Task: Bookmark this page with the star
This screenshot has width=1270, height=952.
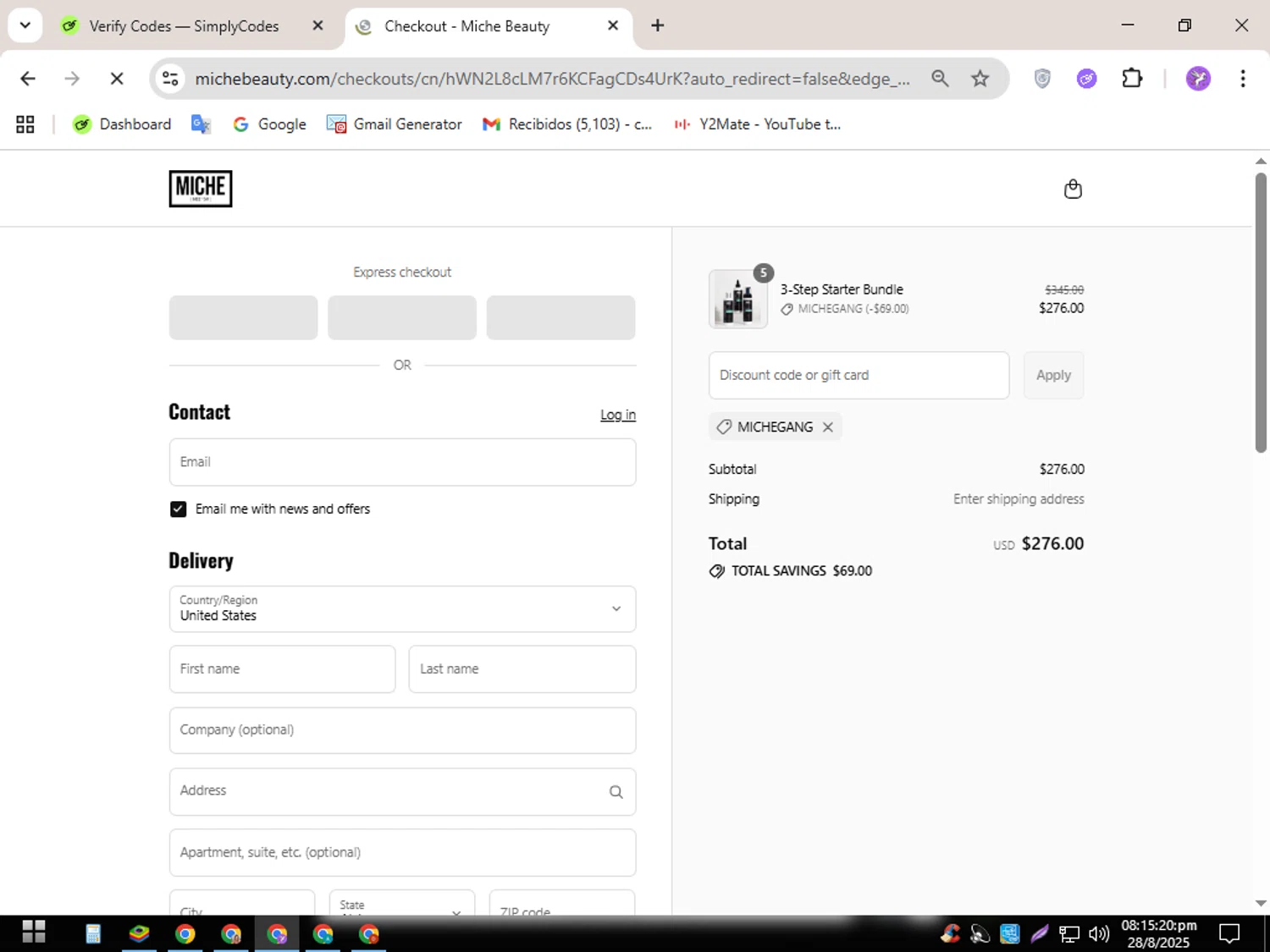Action: [980, 79]
